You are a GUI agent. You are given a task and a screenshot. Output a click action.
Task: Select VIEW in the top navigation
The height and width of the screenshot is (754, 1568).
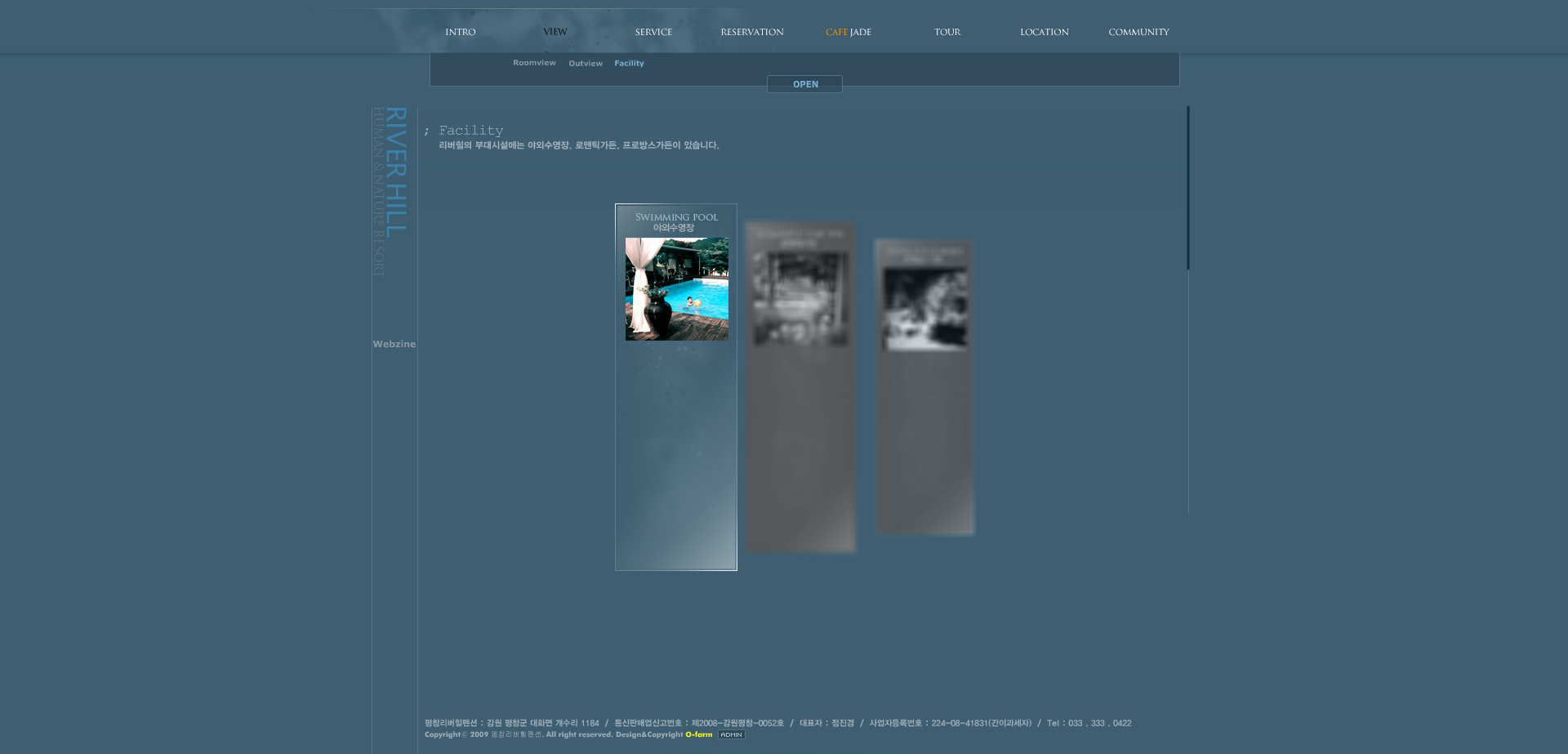[555, 32]
